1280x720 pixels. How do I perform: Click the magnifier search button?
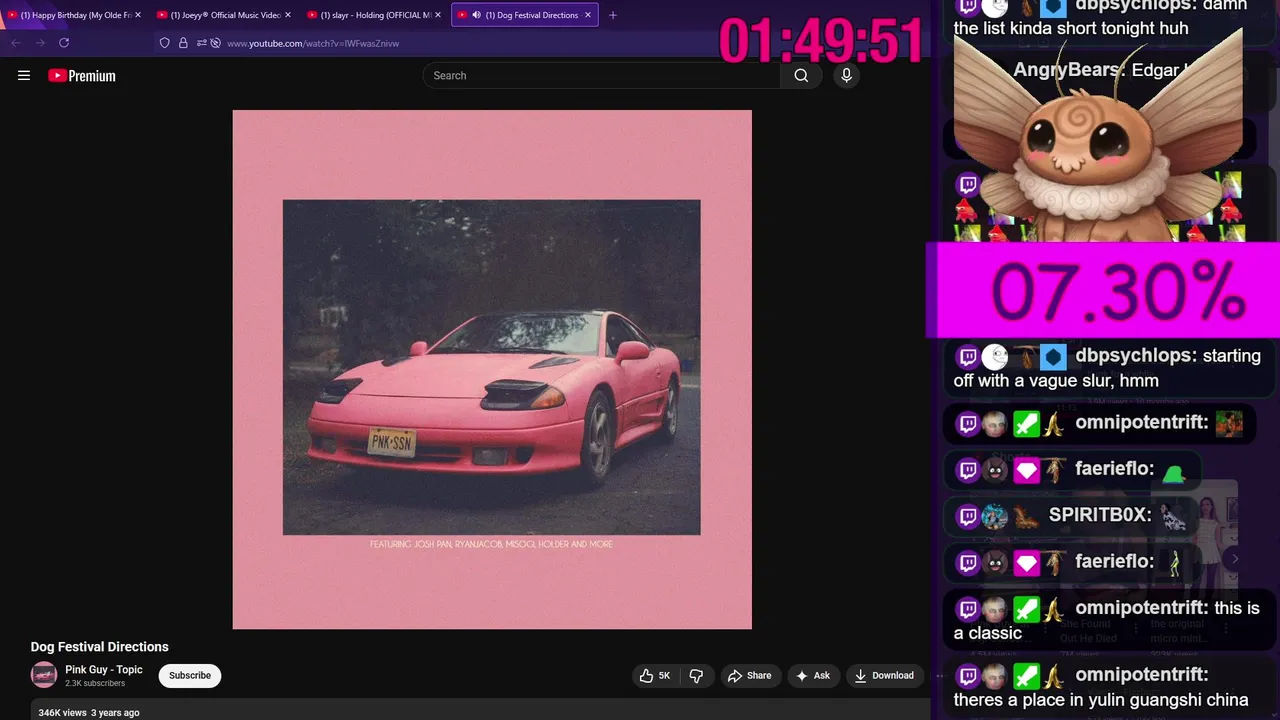[x=801, y=75]
